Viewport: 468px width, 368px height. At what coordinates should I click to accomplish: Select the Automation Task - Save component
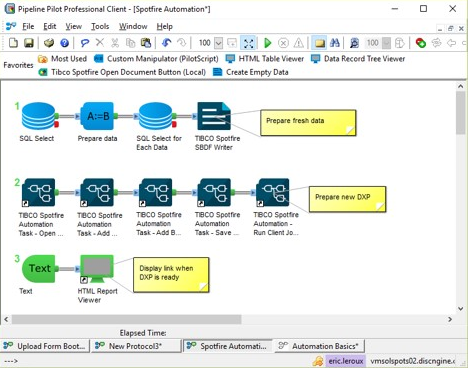[x=214, y=192]
